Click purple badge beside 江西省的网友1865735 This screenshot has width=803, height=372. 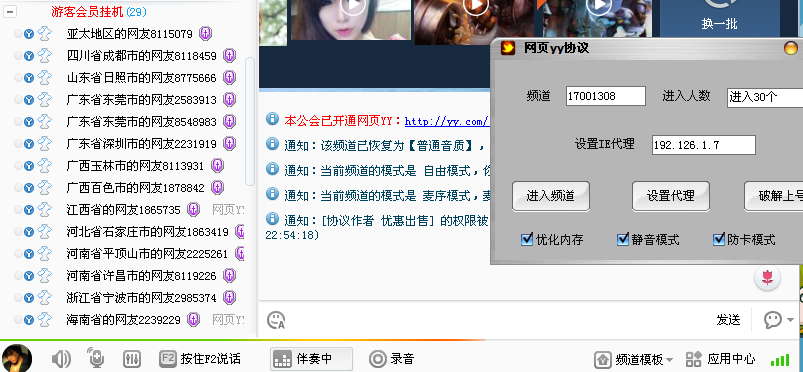coord(194,210)
